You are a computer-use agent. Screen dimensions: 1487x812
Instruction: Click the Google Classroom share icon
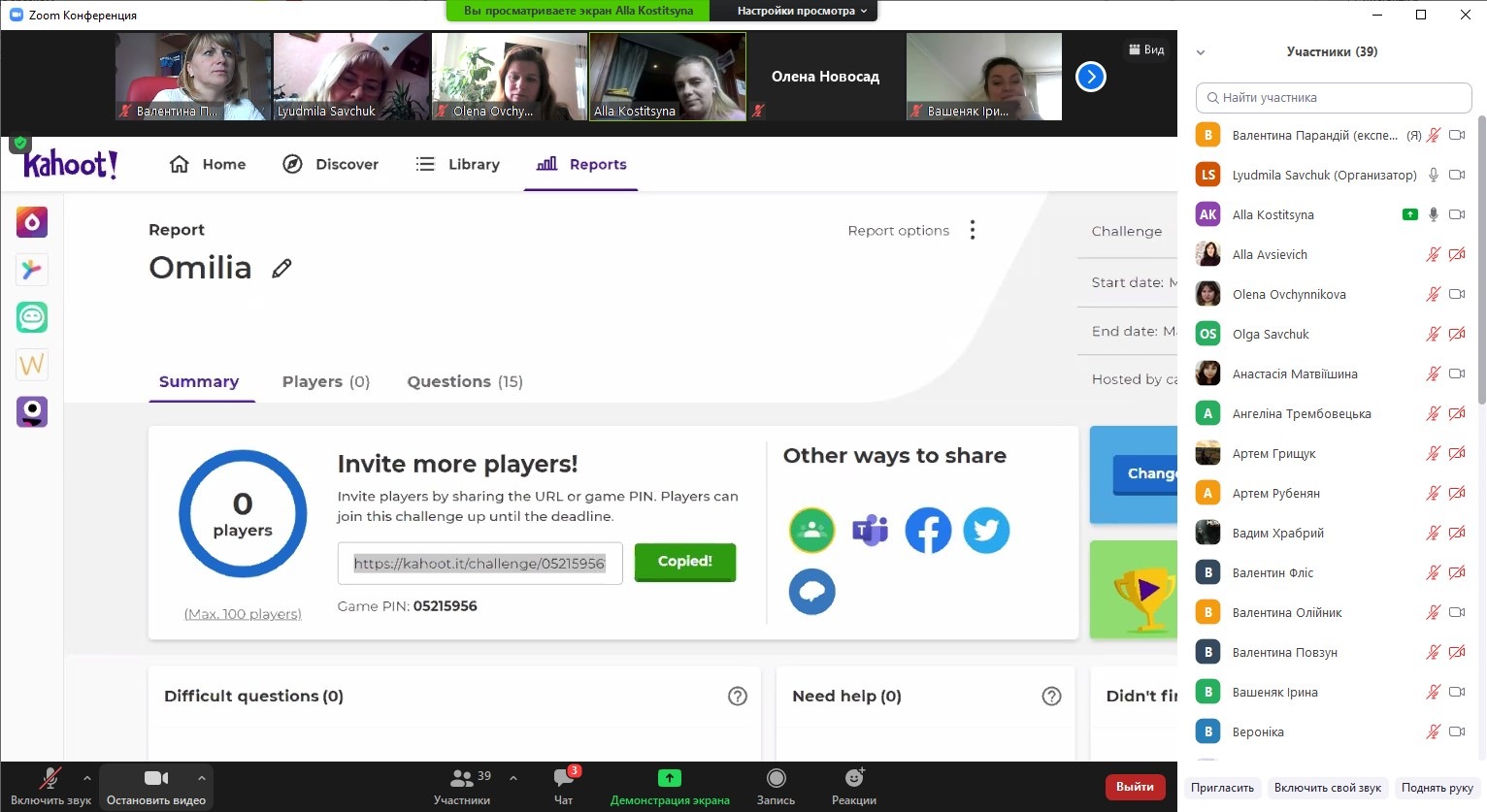(x=811, y=531)
